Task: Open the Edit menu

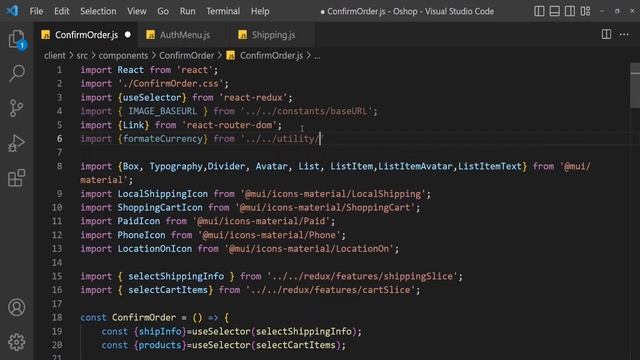Action: (62, 11)
